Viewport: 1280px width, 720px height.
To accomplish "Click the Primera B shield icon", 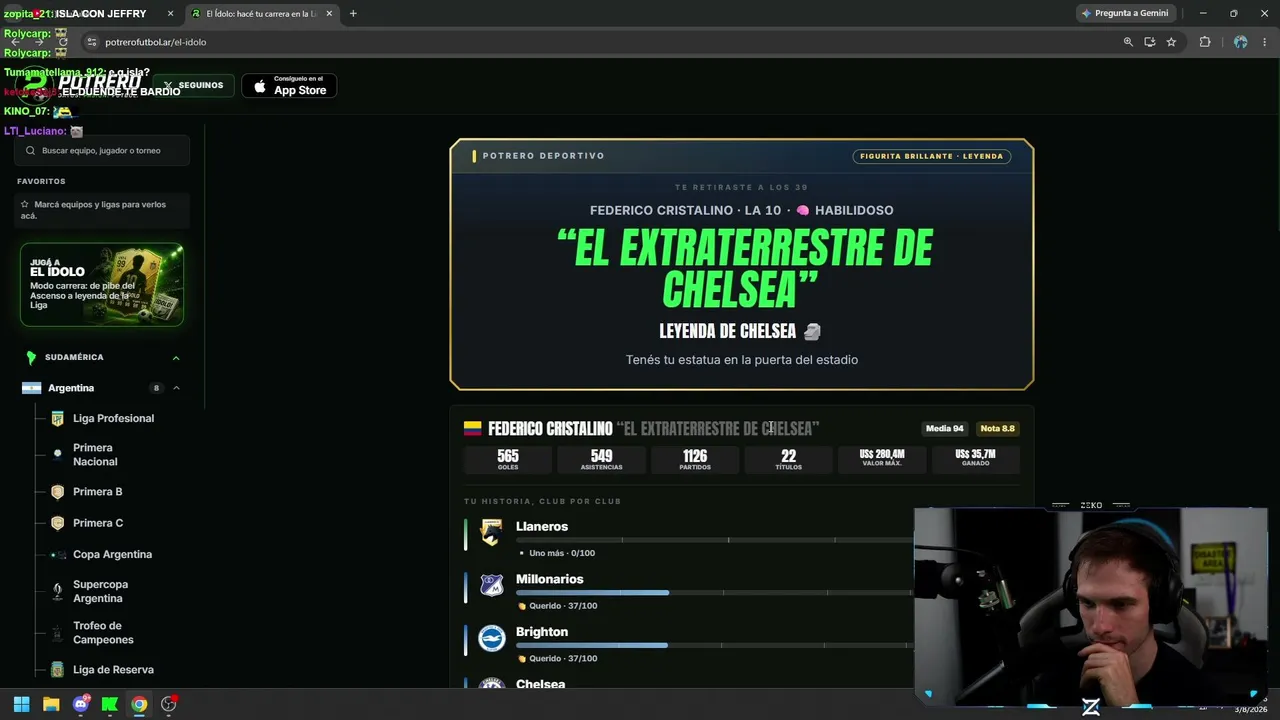I will (57, 492).
